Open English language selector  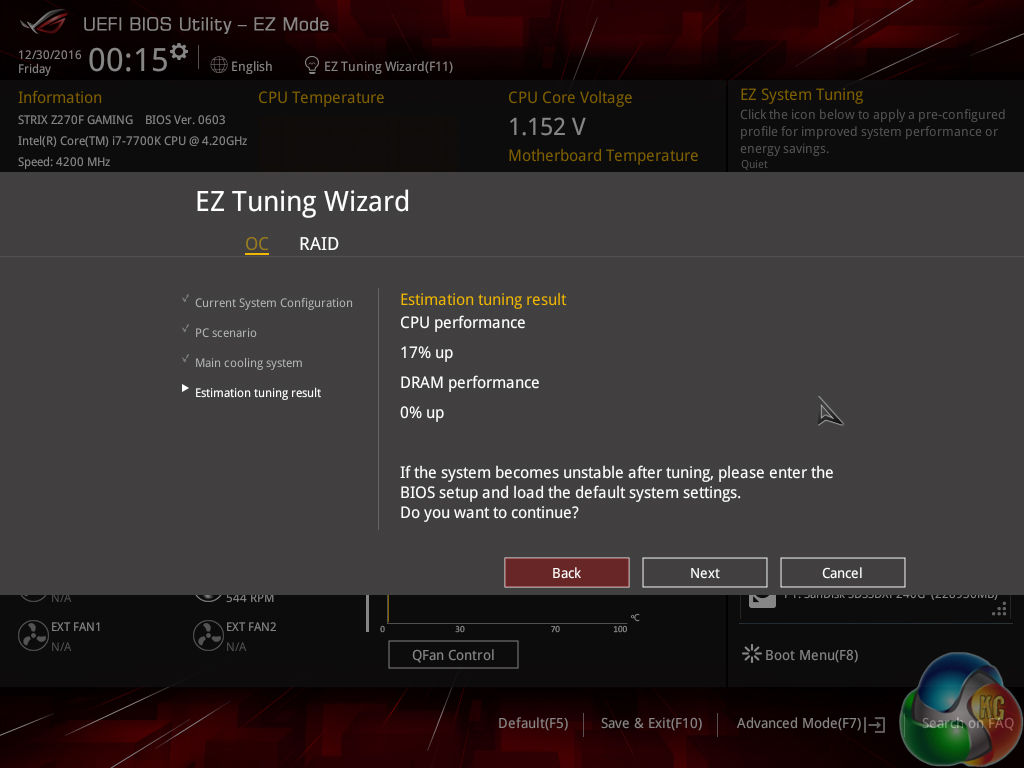251,66
